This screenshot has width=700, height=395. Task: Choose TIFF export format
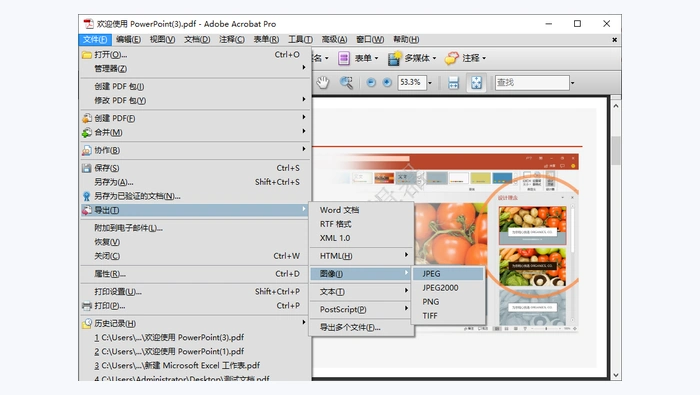(448, 316)
